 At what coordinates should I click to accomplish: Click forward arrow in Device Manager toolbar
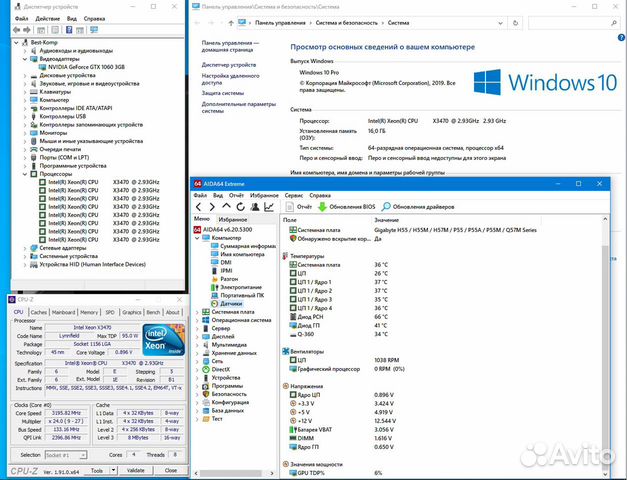pos(27,30)
